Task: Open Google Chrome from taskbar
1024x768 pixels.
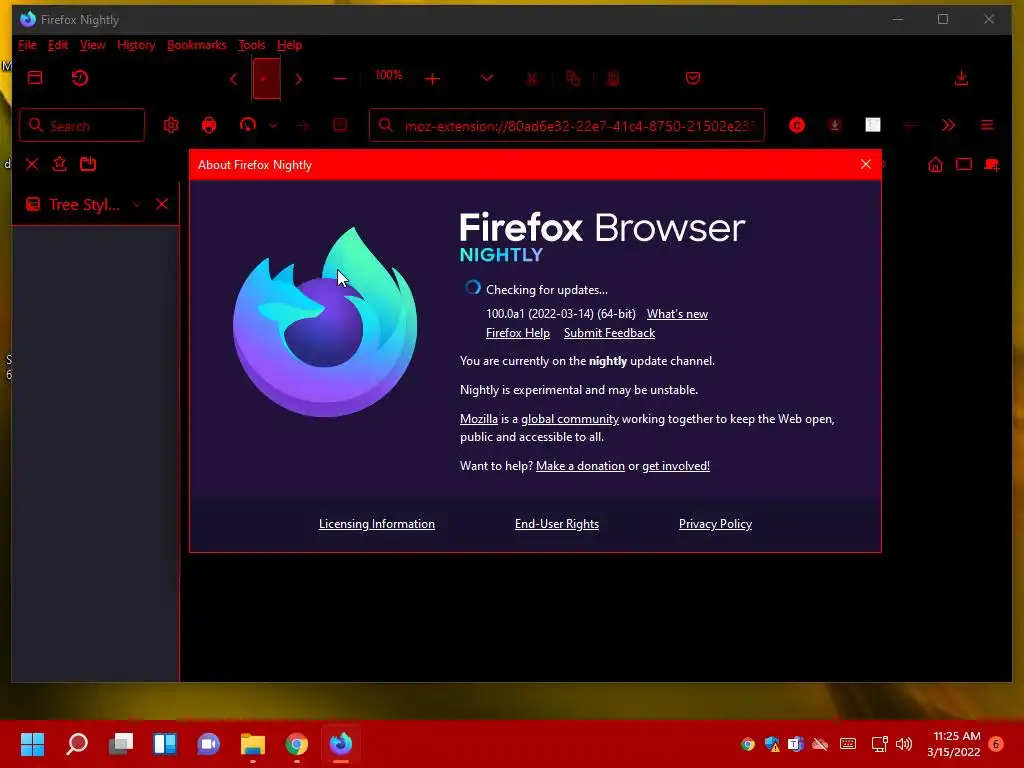Action: [x=296, y=744]
